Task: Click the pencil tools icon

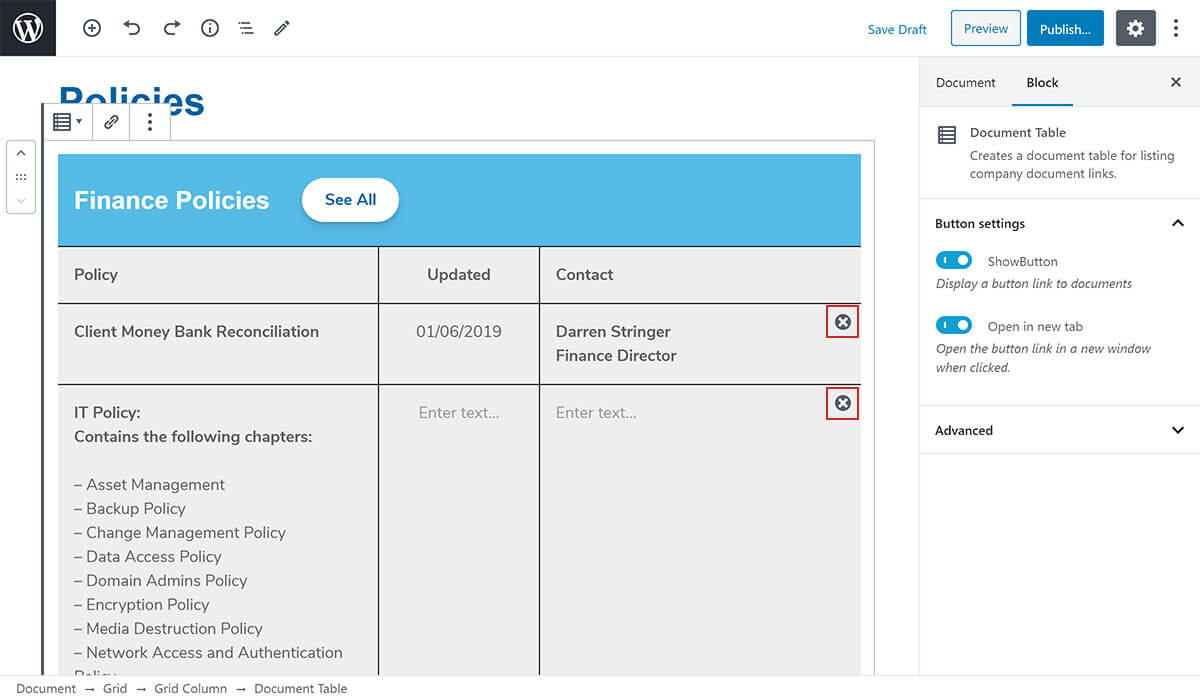Action: 282,29
